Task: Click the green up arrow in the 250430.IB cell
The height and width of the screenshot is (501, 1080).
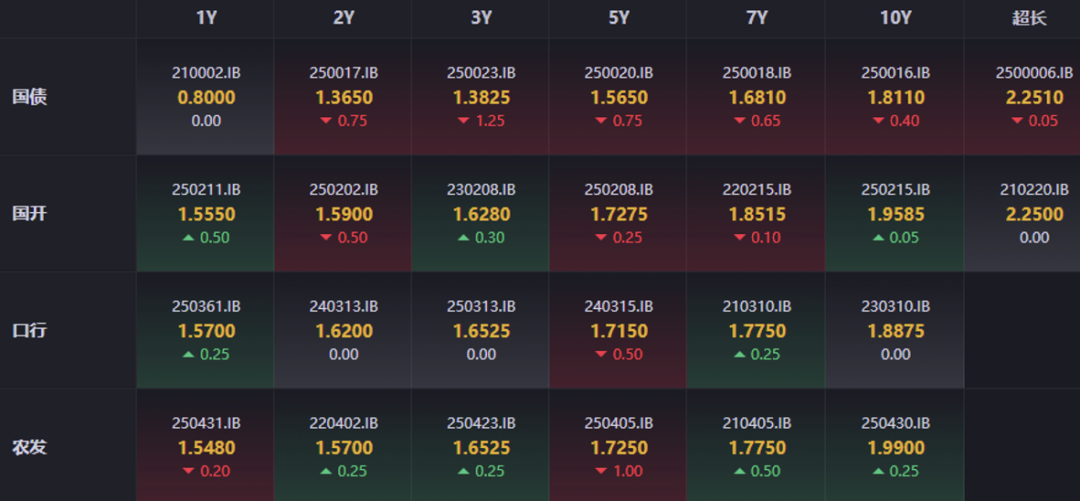Action: 878,472
